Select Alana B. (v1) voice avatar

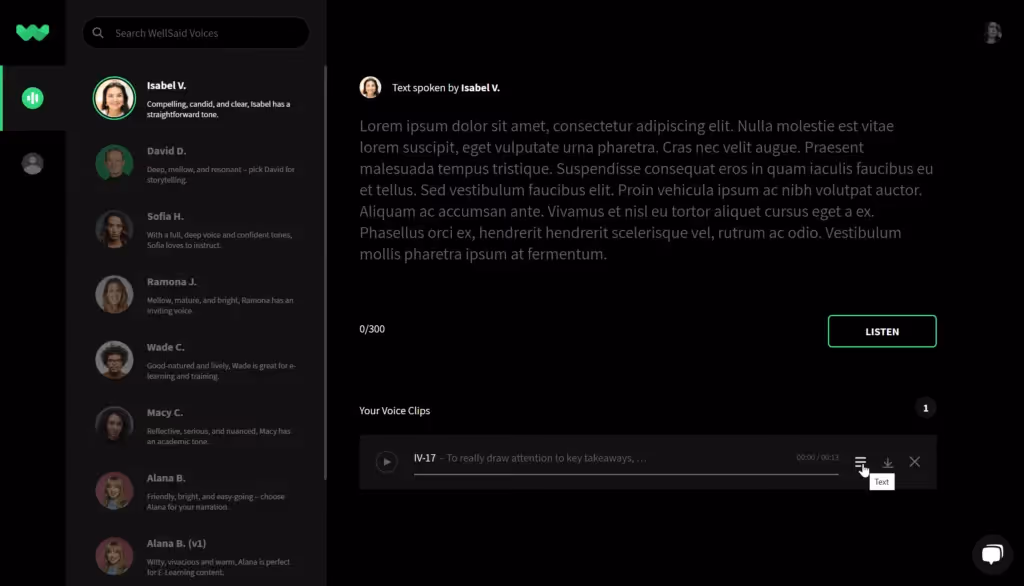pyautogui.click(x=114, y=555)
